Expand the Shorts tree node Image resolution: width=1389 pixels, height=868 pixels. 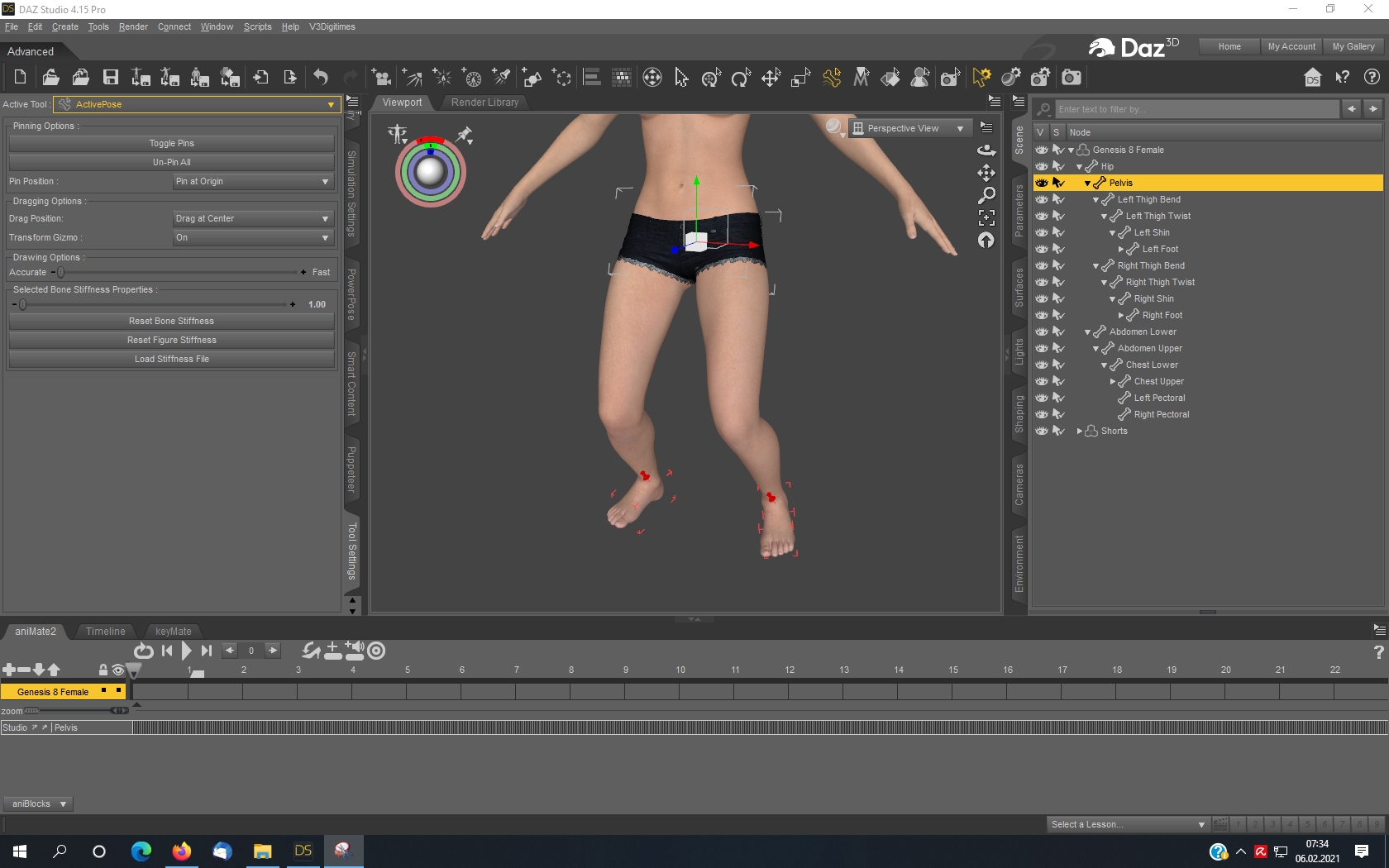[x=1079, y=432]
